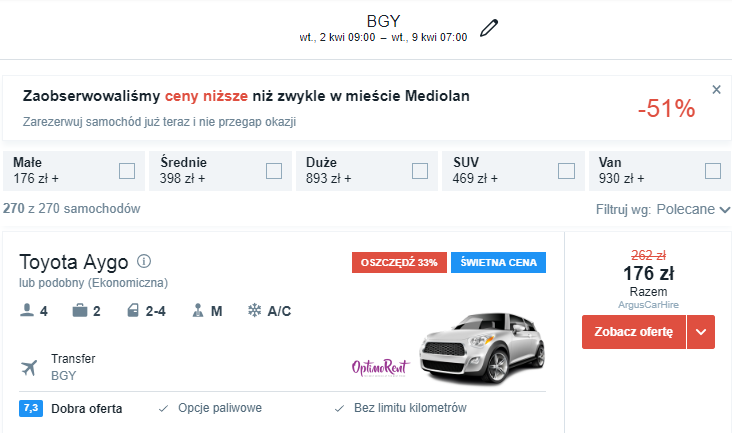Click the manual gearbox icon
This screenshot has width=732, height=434.
pyautogui.click(x=198, y=310)
